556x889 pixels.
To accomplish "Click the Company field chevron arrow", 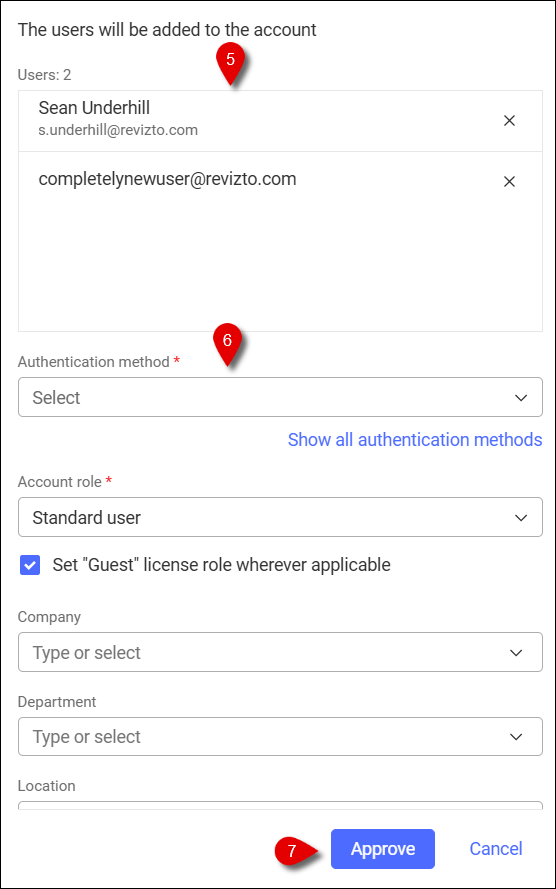I will point(516,653).
